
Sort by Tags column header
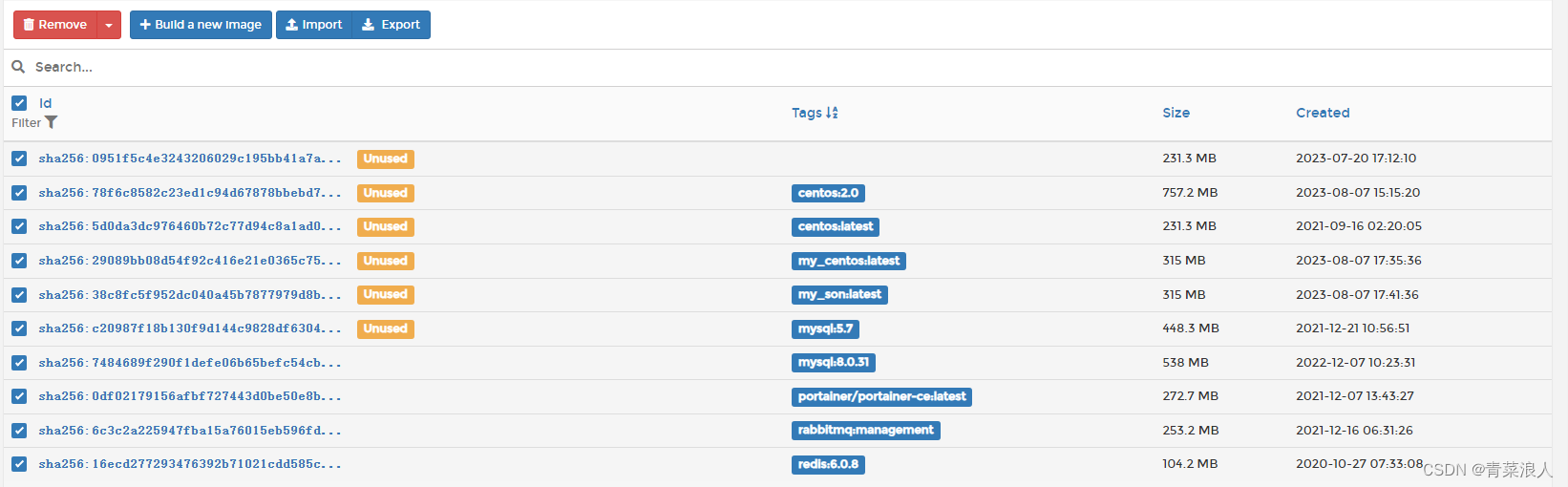pos(807,113)
